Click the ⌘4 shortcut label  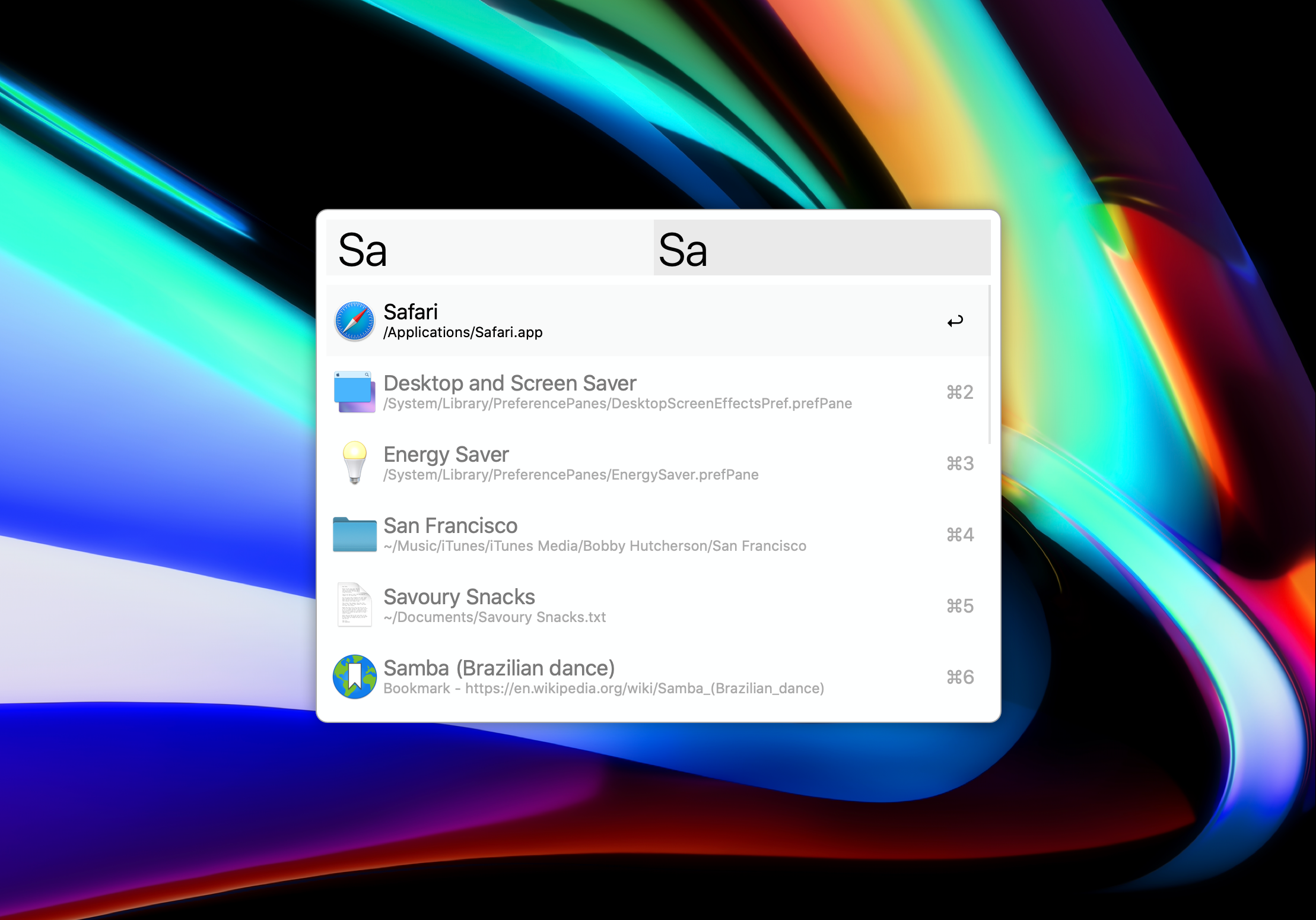[960, 535]
